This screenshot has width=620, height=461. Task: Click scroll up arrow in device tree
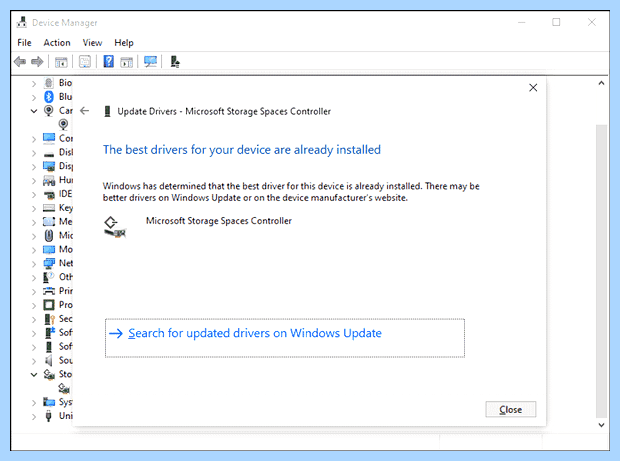[x=601, y=83]
